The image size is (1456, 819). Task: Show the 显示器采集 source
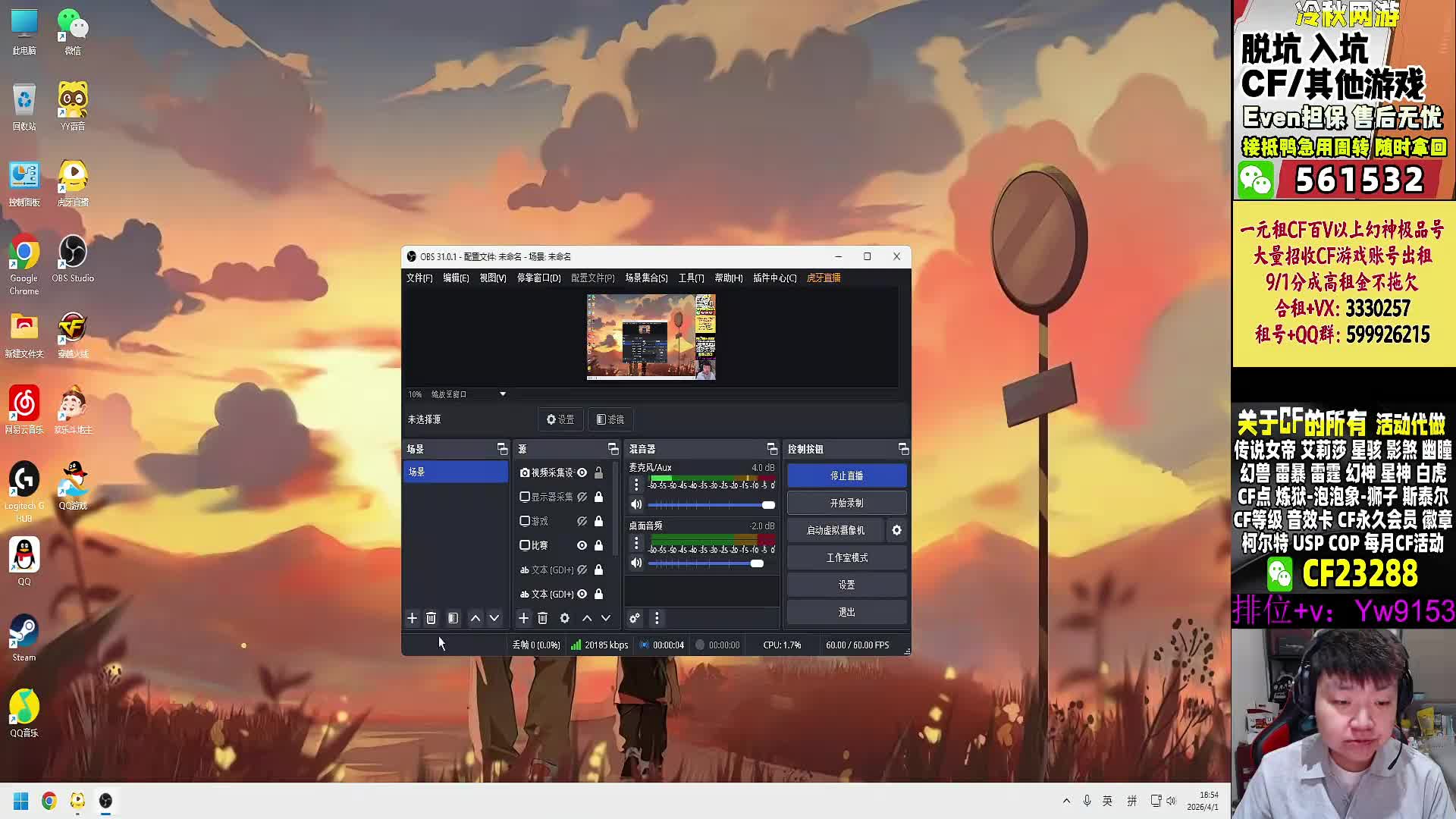(x=582, y=497)
